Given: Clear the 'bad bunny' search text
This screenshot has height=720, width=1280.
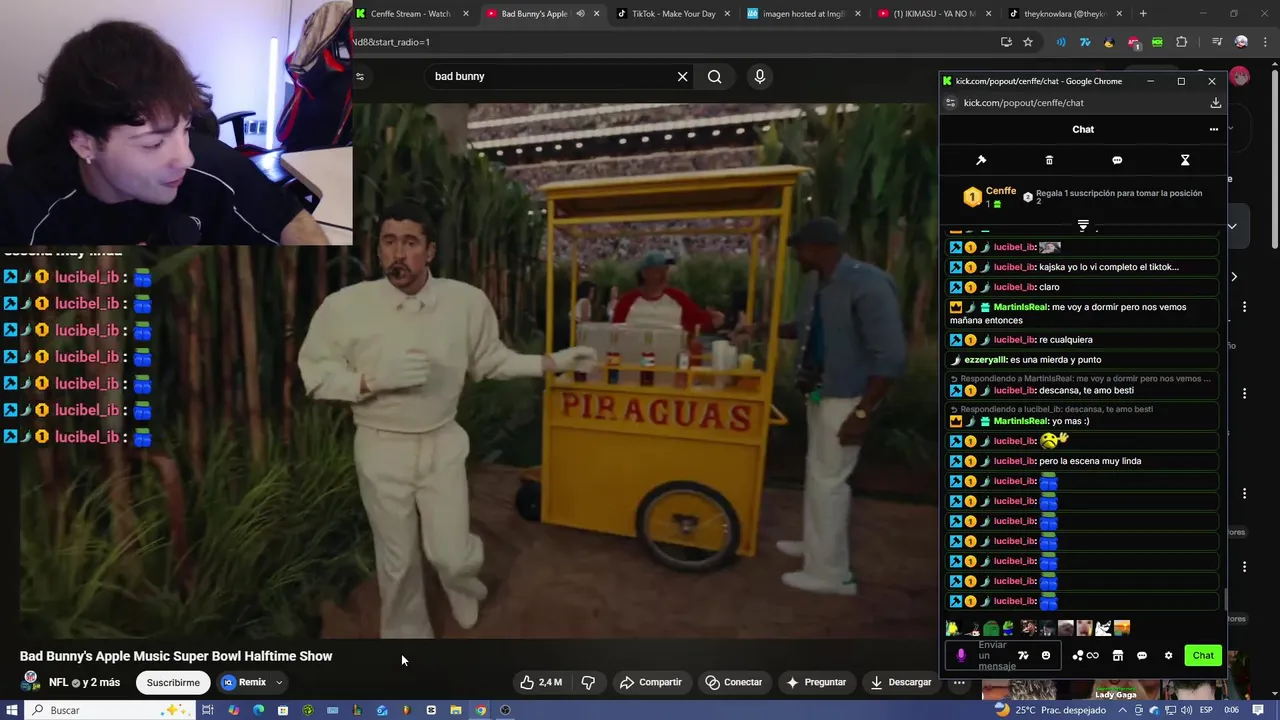Looking at the screenshot, I should point(683,76).
